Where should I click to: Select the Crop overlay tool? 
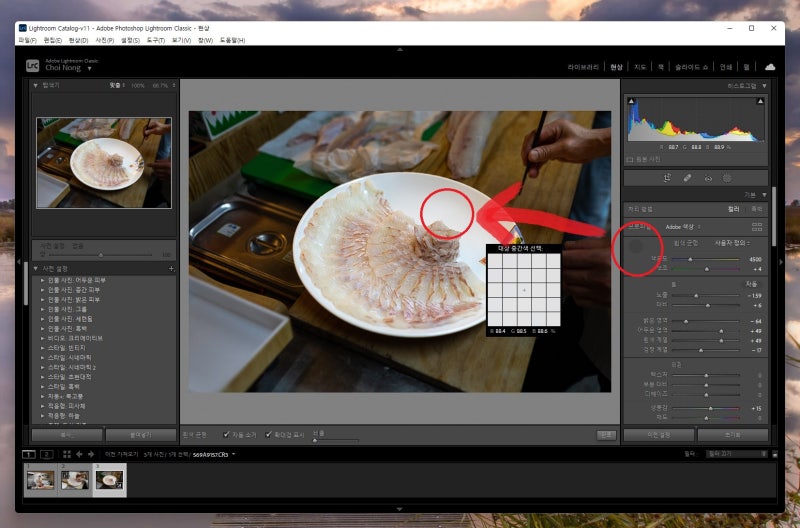[667, 178]
